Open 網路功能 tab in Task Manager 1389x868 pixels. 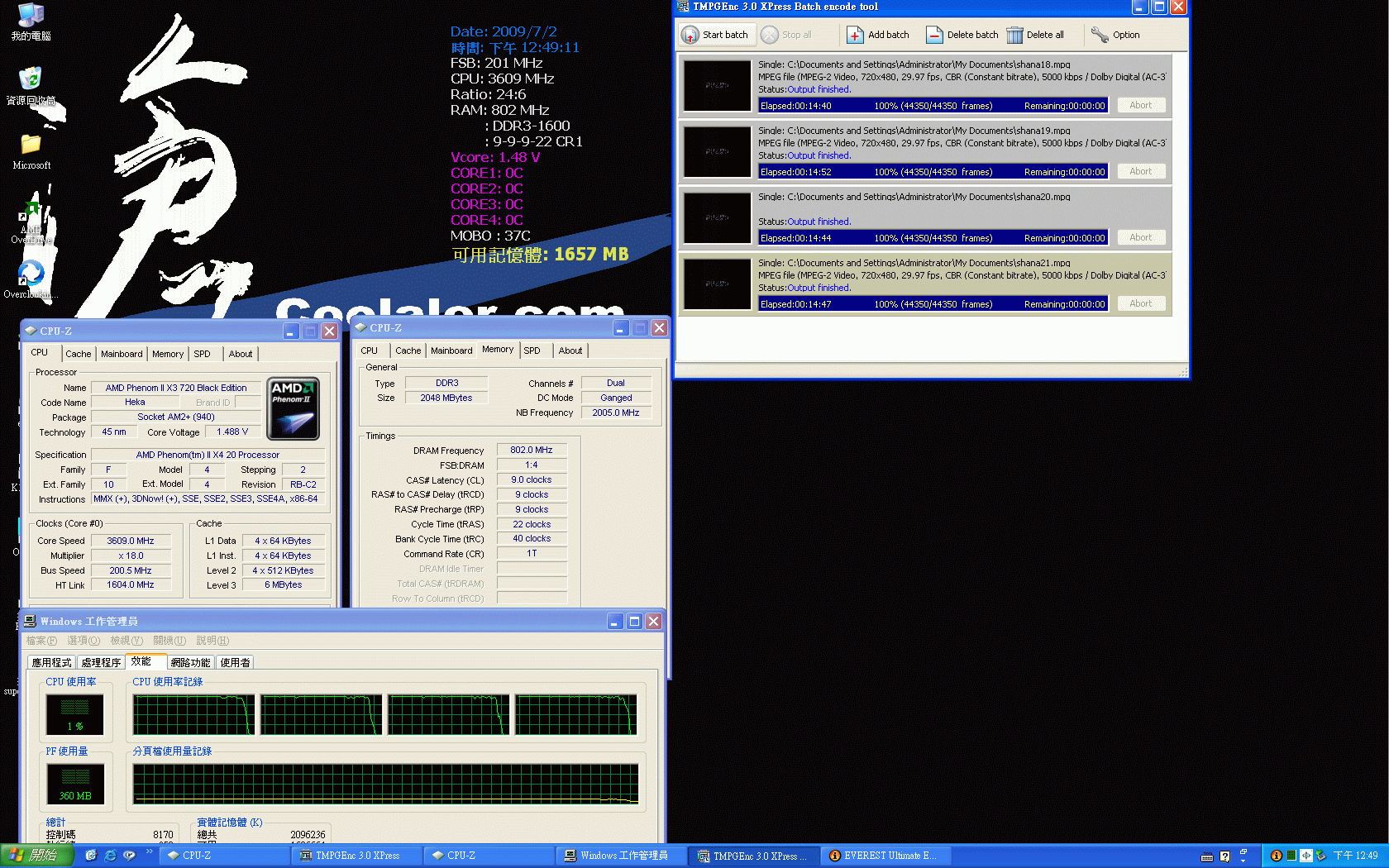[x=190, y=662]
